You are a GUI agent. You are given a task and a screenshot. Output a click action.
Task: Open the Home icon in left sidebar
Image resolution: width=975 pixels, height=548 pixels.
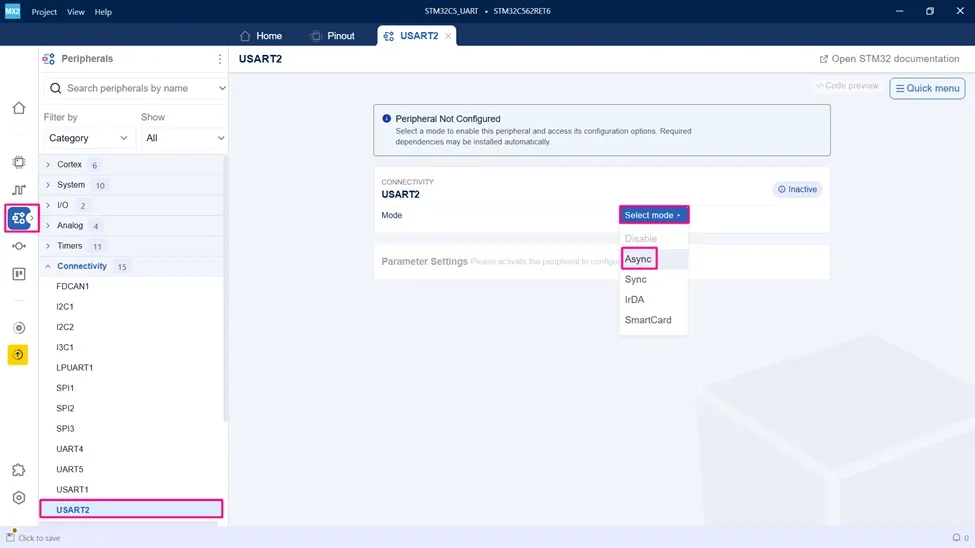(19, 108)
